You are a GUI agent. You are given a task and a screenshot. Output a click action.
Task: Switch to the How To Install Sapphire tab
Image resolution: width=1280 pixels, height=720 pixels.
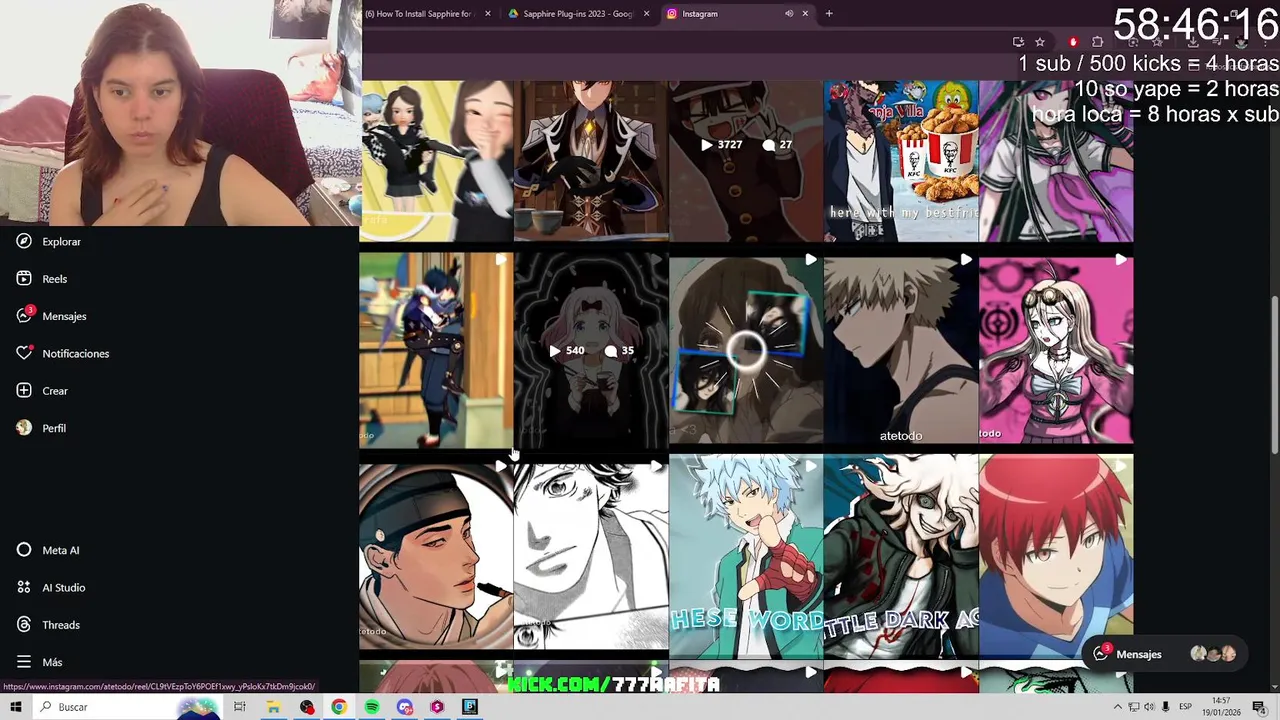[418, 14]
